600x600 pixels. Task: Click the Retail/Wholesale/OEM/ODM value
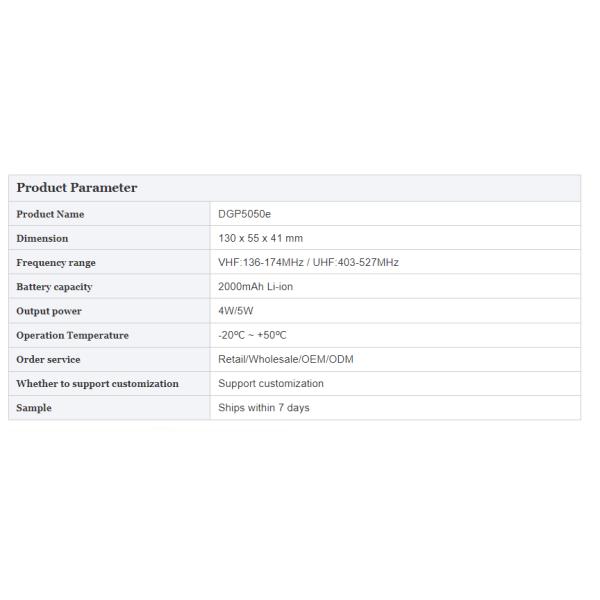click(285, 359)
